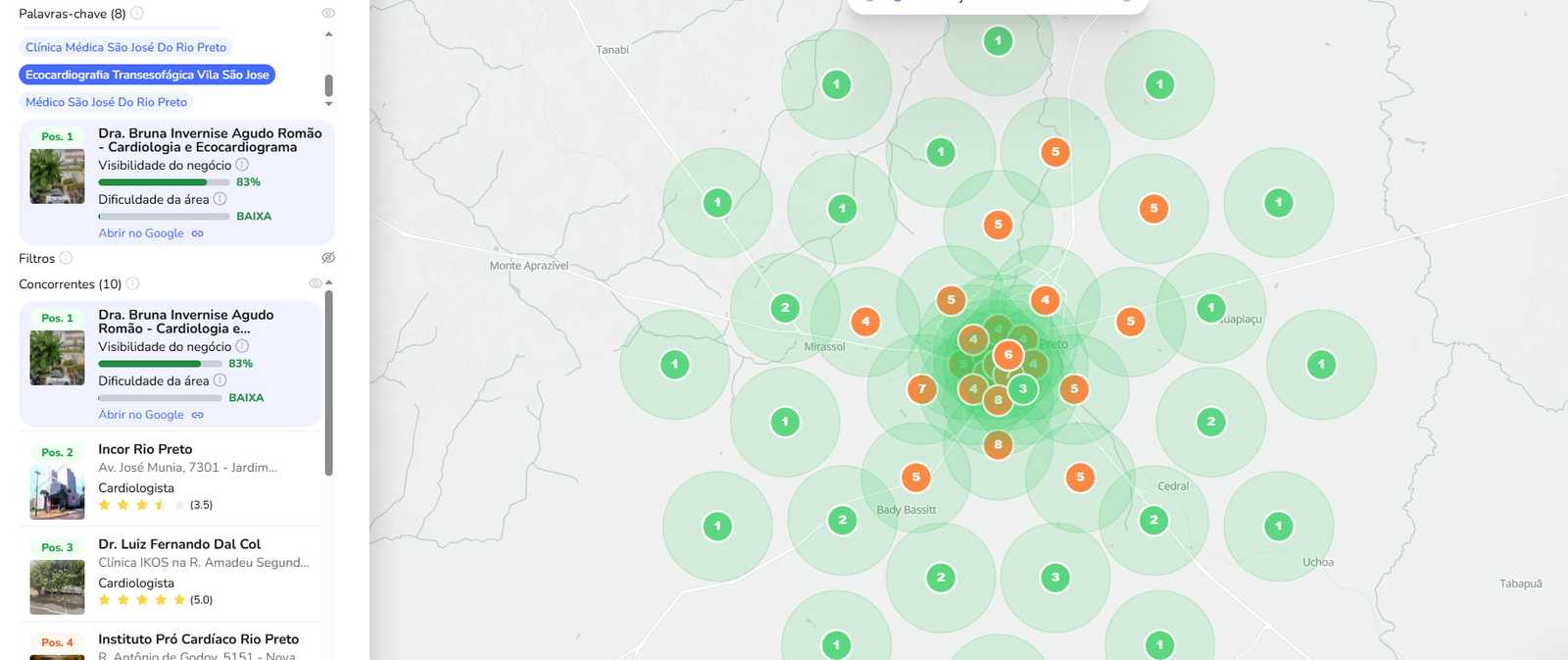The width and height of the screenshot is (1568, 660).
Task: Toggle eye icon for Palavras-chave section
Action: [x=328, y=13]
